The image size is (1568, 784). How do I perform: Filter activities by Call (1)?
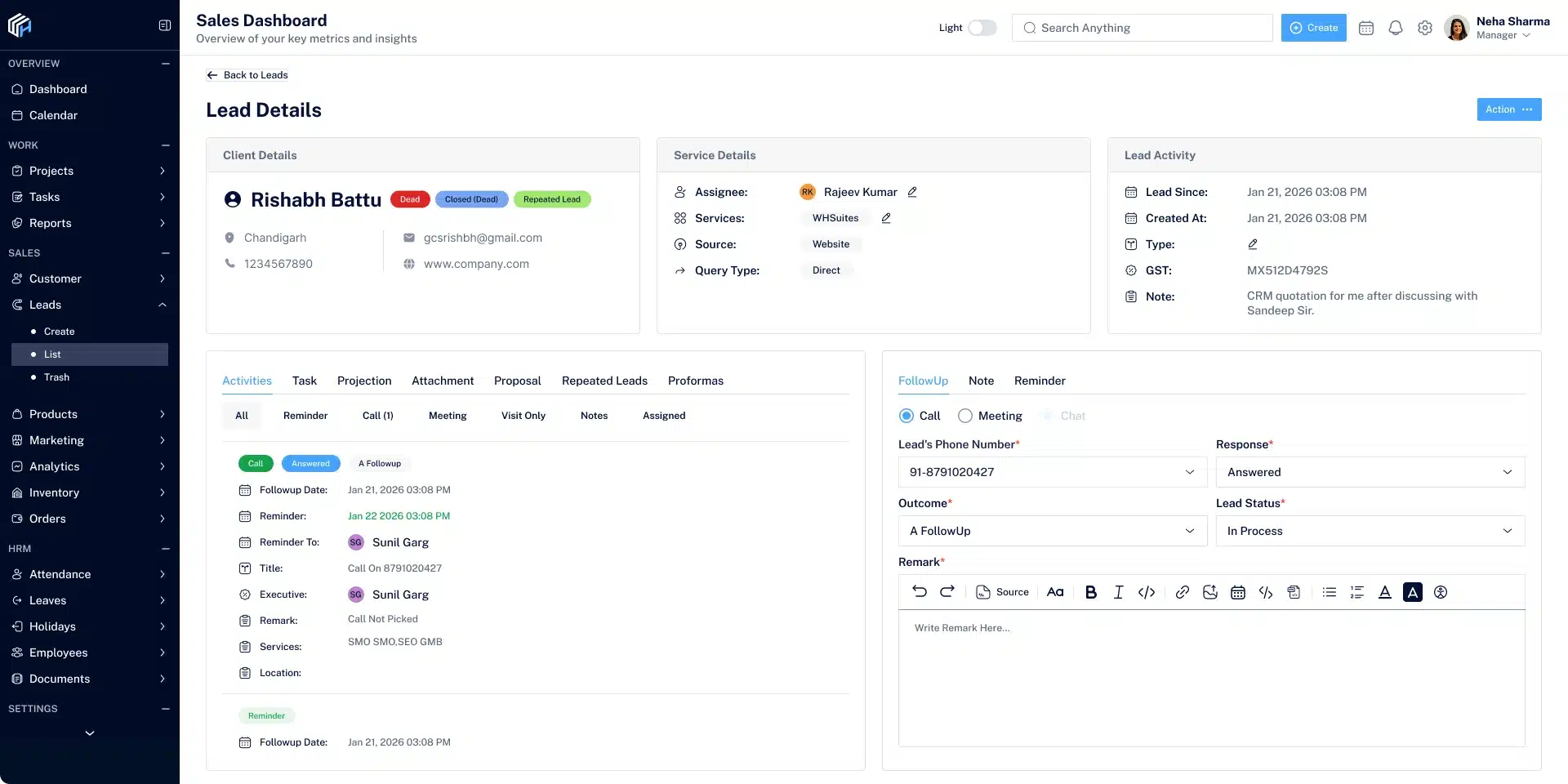pyautogui.click(x=378, y=416)
